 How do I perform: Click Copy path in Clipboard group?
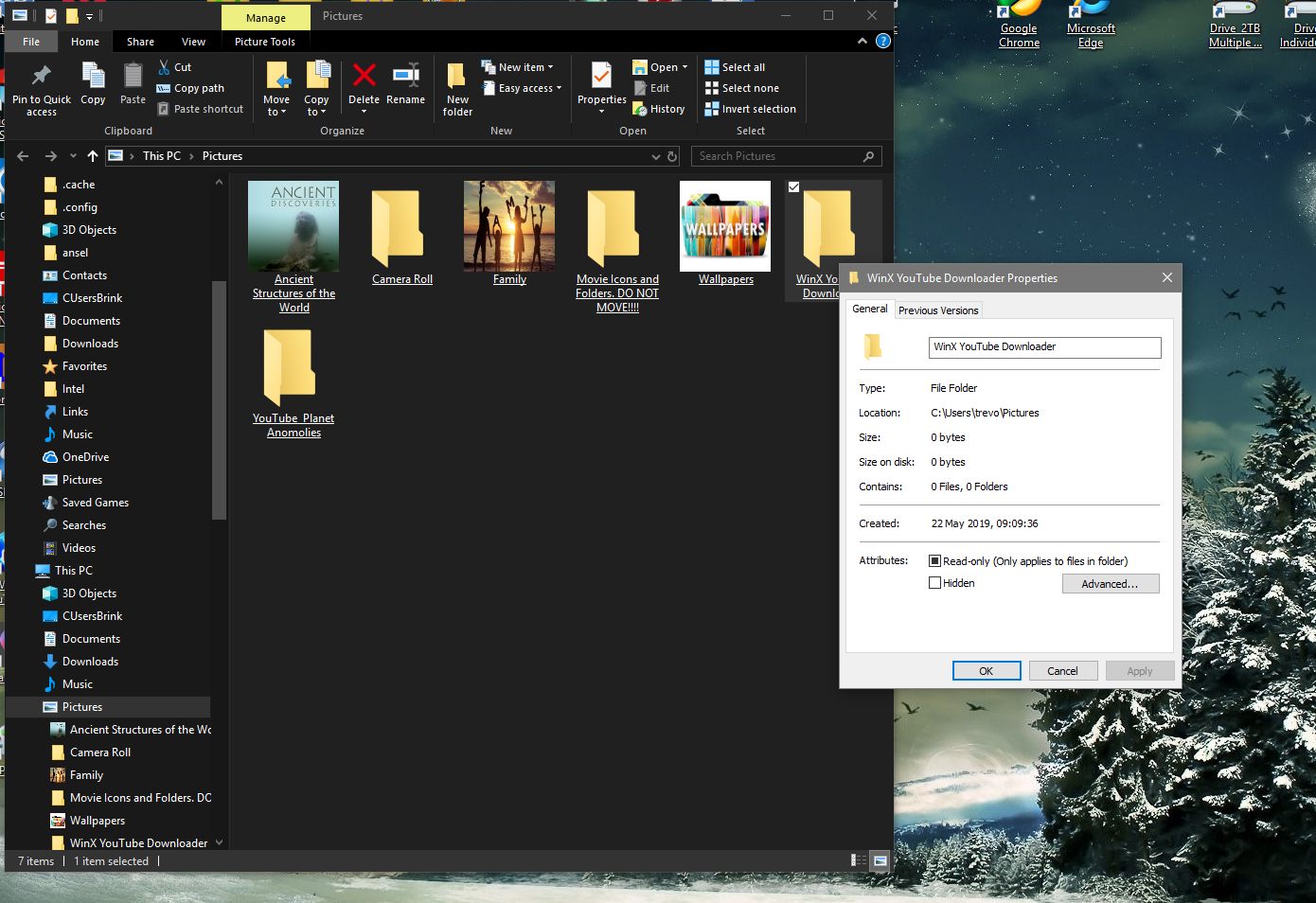click(190, 88)
